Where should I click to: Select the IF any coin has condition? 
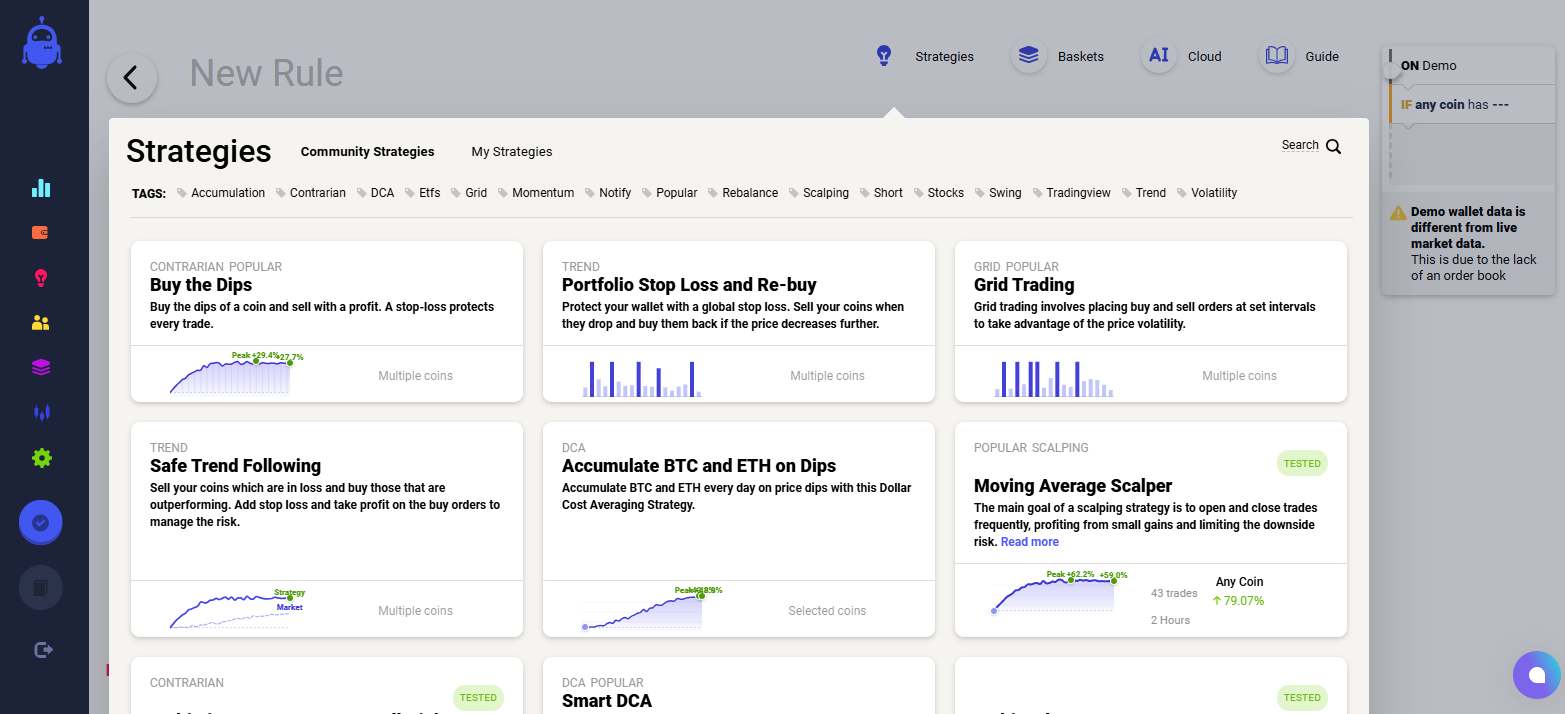tap(1471, 104)
